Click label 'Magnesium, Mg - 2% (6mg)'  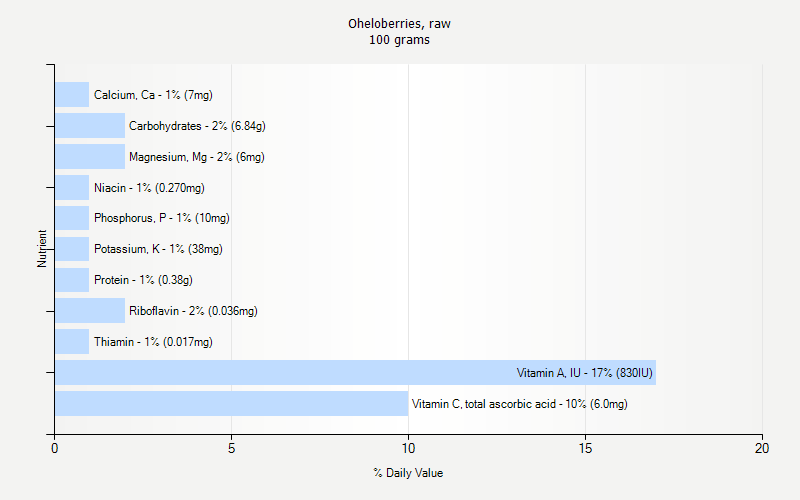click(196, 157)
